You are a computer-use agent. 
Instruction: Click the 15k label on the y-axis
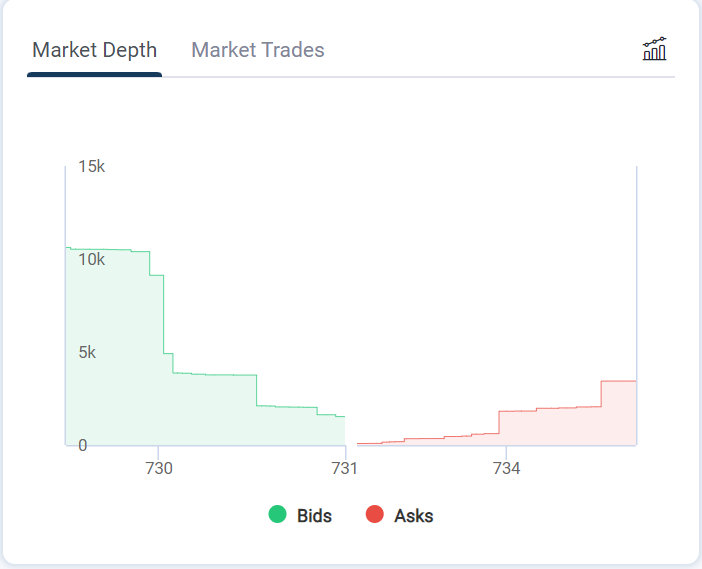point(92,166)
